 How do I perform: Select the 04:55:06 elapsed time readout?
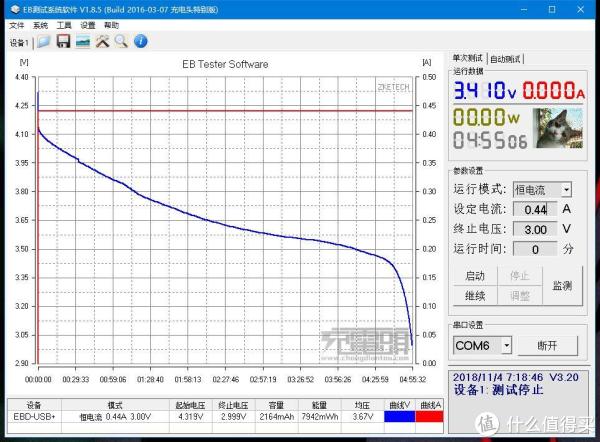point(490,140)
